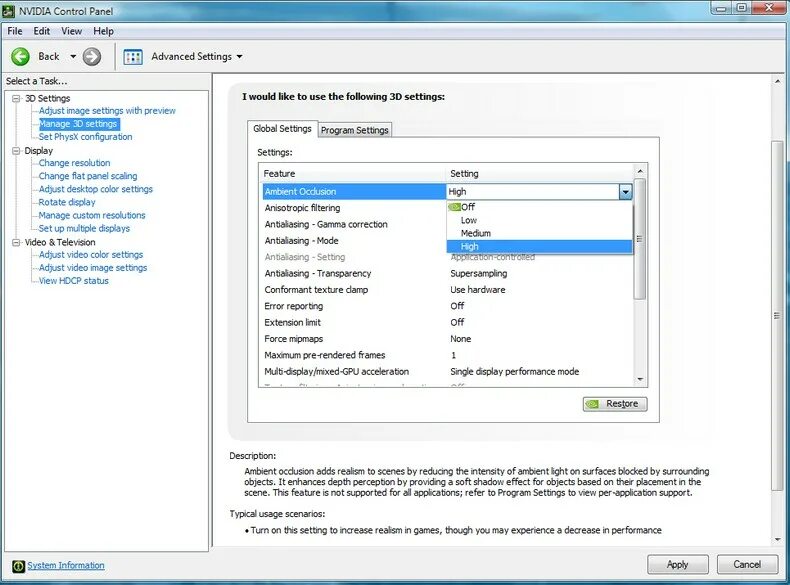Open Adjust video image settings
The width and height of the screenshot is (790, 585).
pyautogui.click(x=93, y=268)
